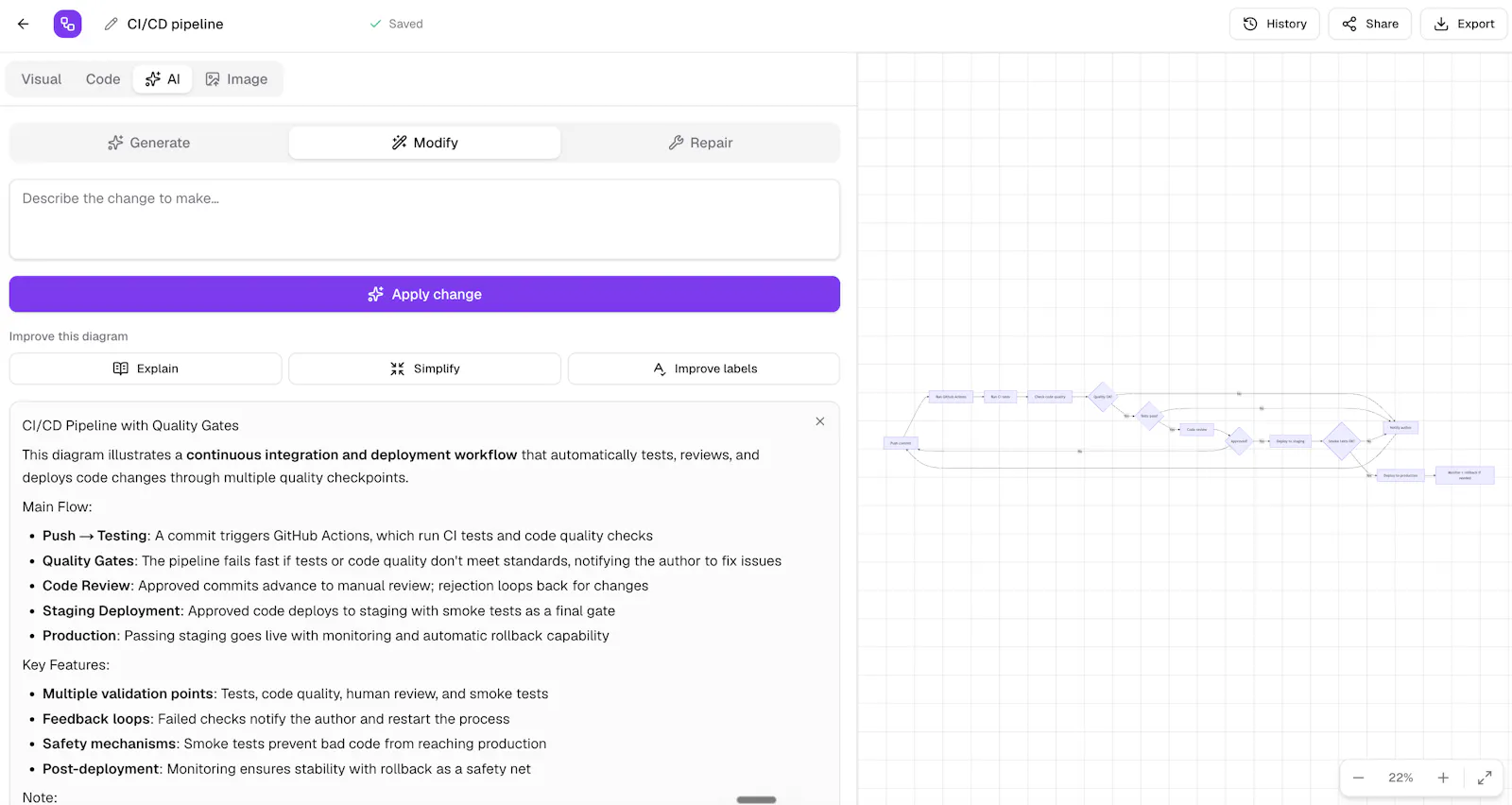Expand the canvas to fullscreen
Viewport: 1512px width, 805px height.
pos(1485,778)
